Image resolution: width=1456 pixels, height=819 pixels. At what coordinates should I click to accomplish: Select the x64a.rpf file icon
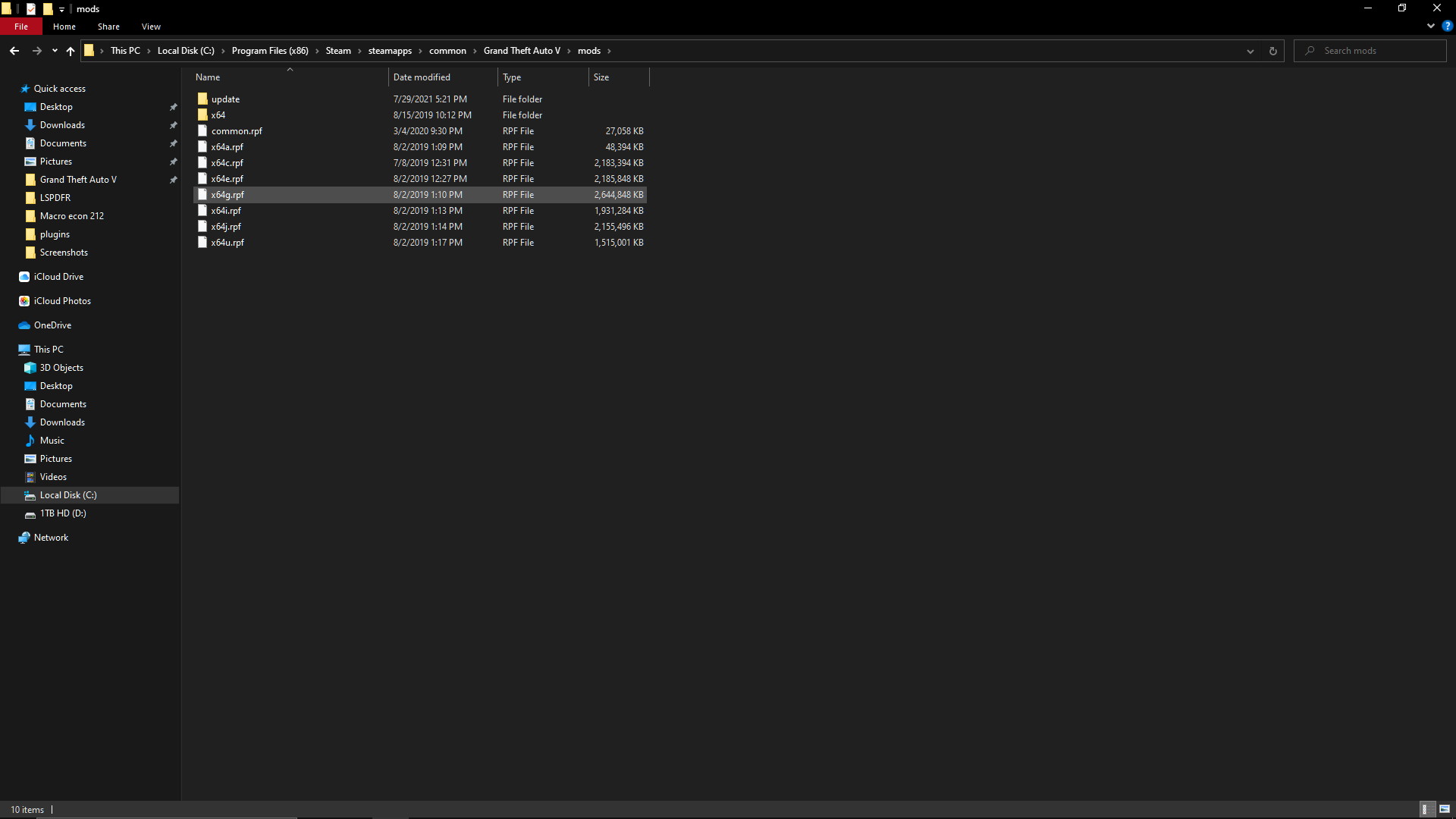tap(202, 147)
